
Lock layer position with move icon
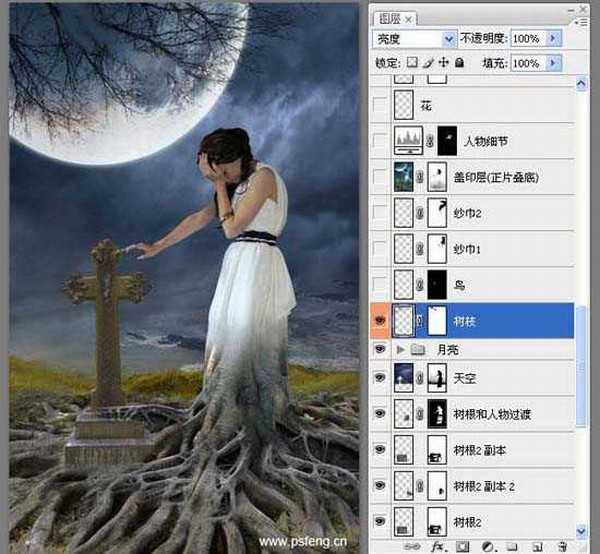pos(443,63)
